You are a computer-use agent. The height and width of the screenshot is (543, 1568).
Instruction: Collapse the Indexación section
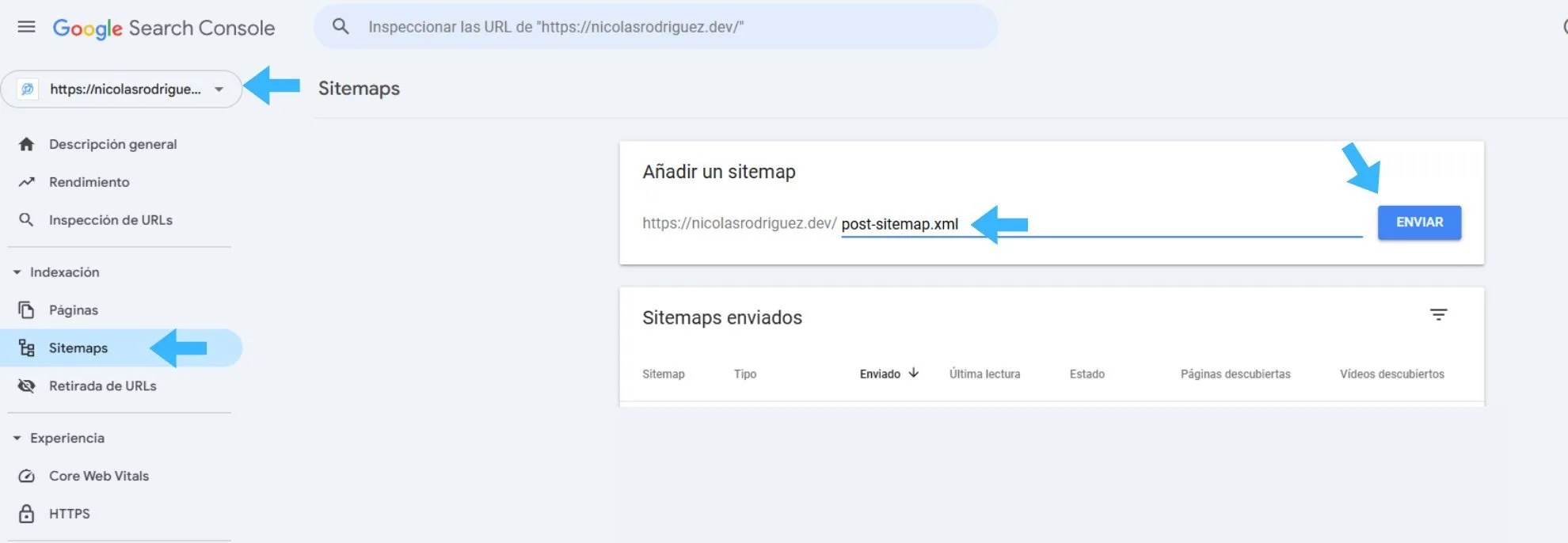point(56,272)
